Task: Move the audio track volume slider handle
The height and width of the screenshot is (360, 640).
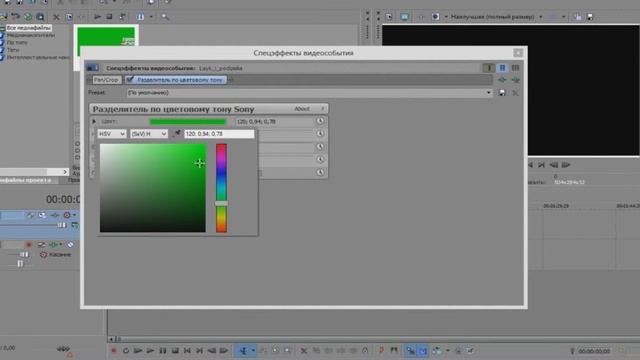Action: [x=24, y=254]
